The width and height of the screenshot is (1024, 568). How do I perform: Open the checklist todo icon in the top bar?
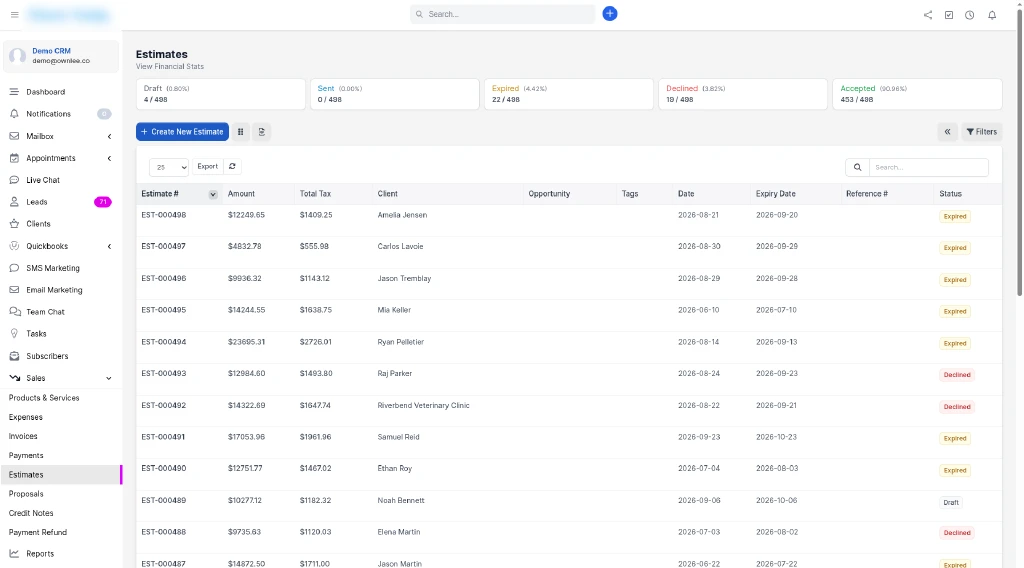948,15
